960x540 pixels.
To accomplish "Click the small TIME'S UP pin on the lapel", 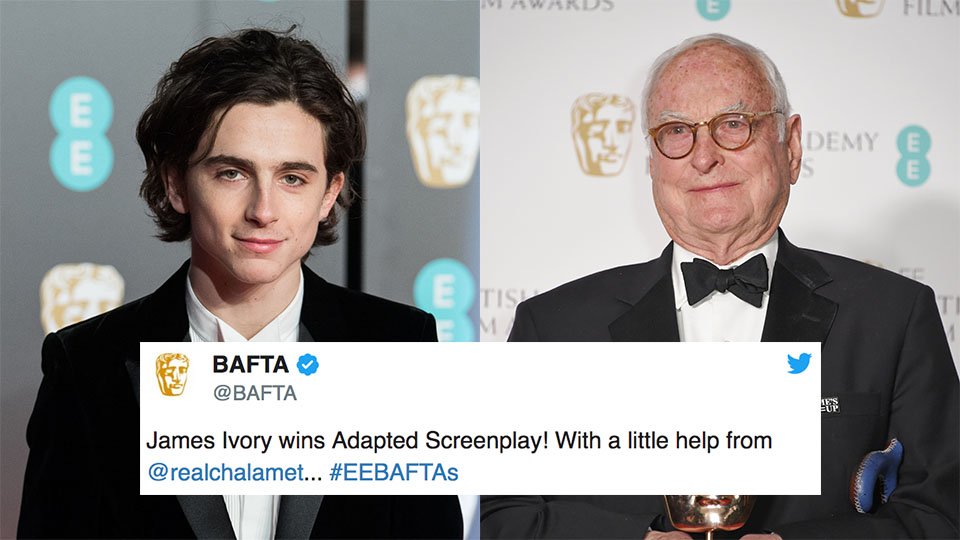I will coord(830,405).
